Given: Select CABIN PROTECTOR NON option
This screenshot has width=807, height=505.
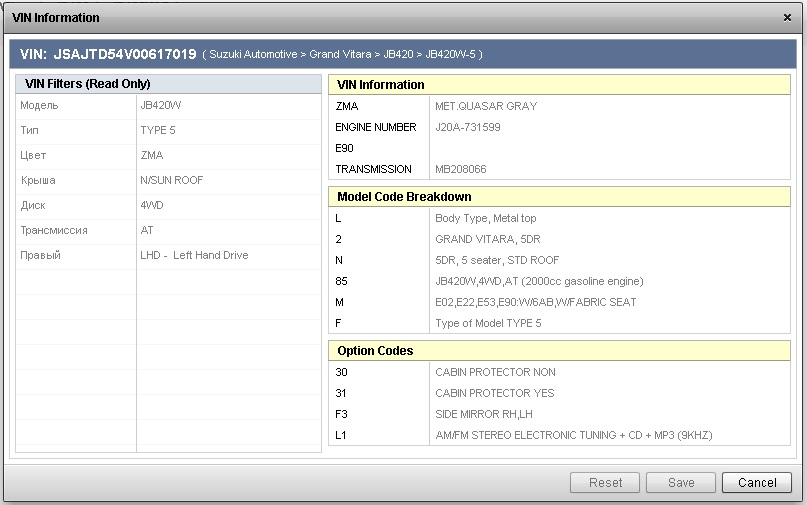Looking at the screenshot, I should tap(495, 372).
